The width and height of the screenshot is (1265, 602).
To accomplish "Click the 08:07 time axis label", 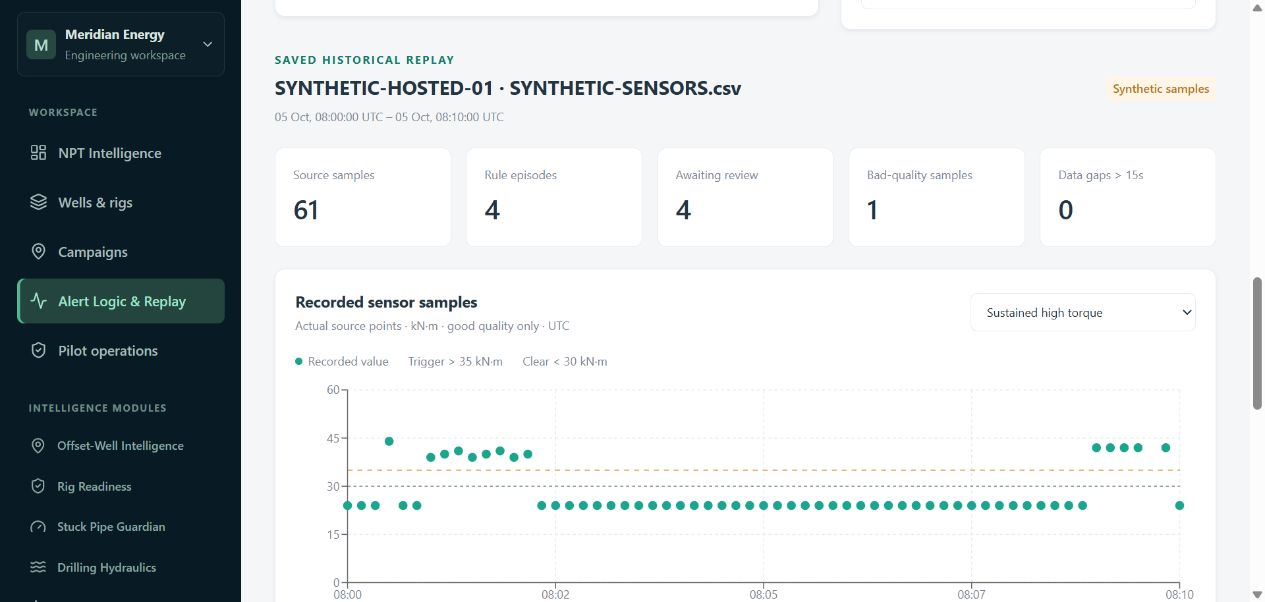I will [971, 594].
